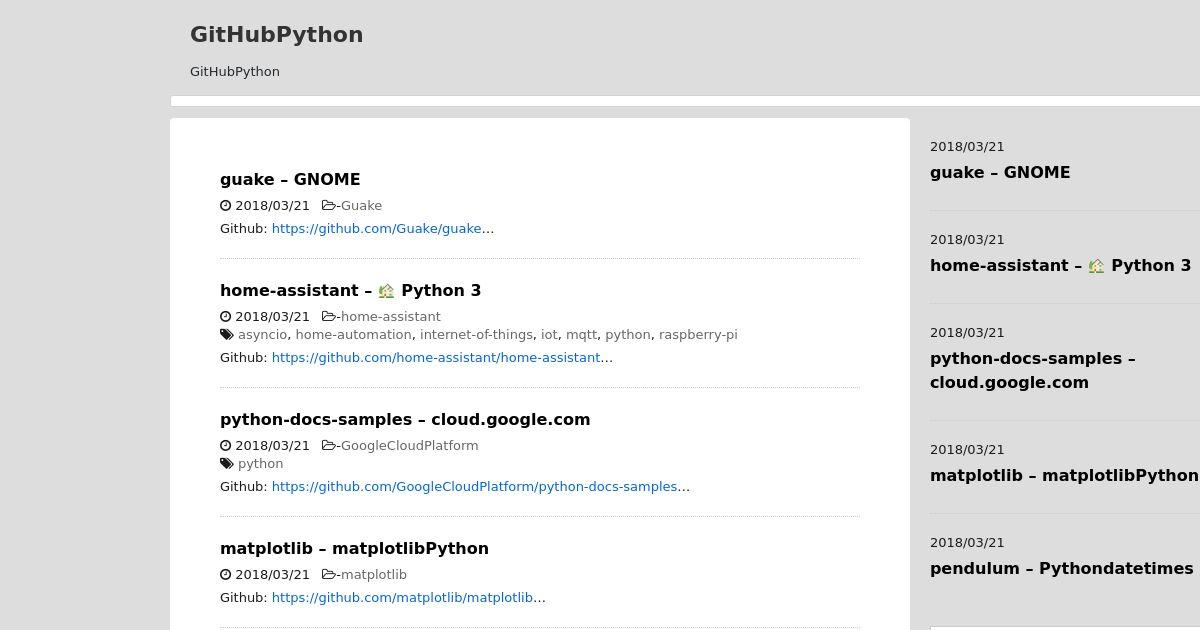Open sidebar post 'guake – GNOME'
This screenshot has width=1200, height=630.
click(1000, 173)
